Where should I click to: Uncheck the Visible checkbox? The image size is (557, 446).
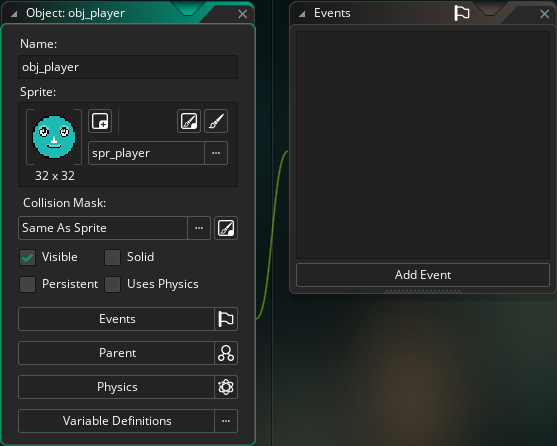click(27, 257)
